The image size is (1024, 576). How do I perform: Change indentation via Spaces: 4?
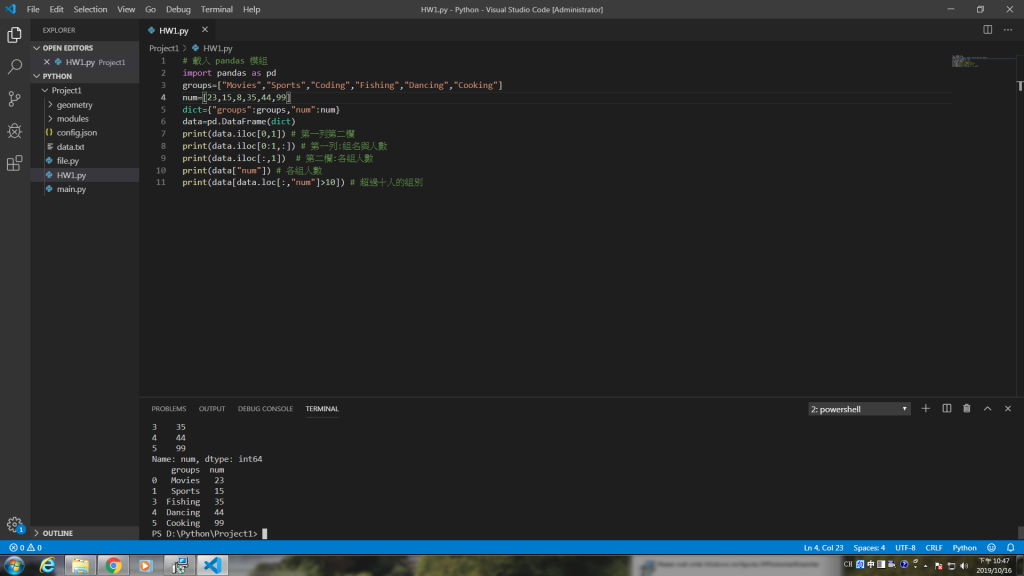point(869,548)
